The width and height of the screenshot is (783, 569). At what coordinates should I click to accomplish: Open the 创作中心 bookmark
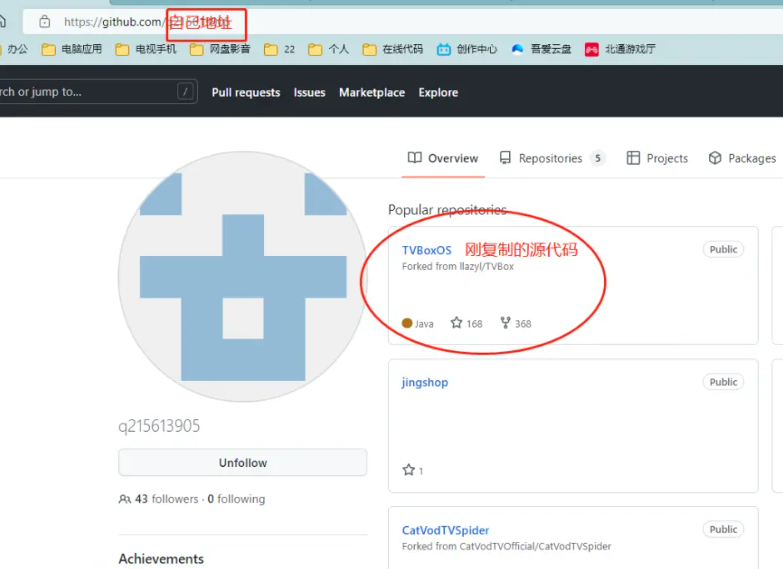pyautogui.click(x=467, y=49)
